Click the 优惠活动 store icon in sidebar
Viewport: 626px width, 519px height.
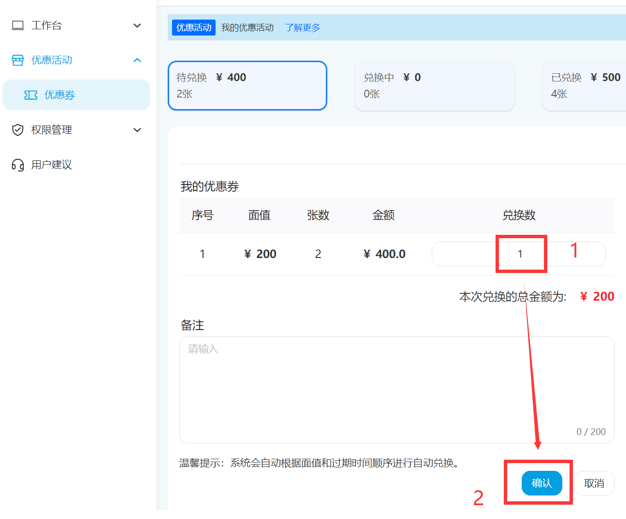tap(18, 61)
